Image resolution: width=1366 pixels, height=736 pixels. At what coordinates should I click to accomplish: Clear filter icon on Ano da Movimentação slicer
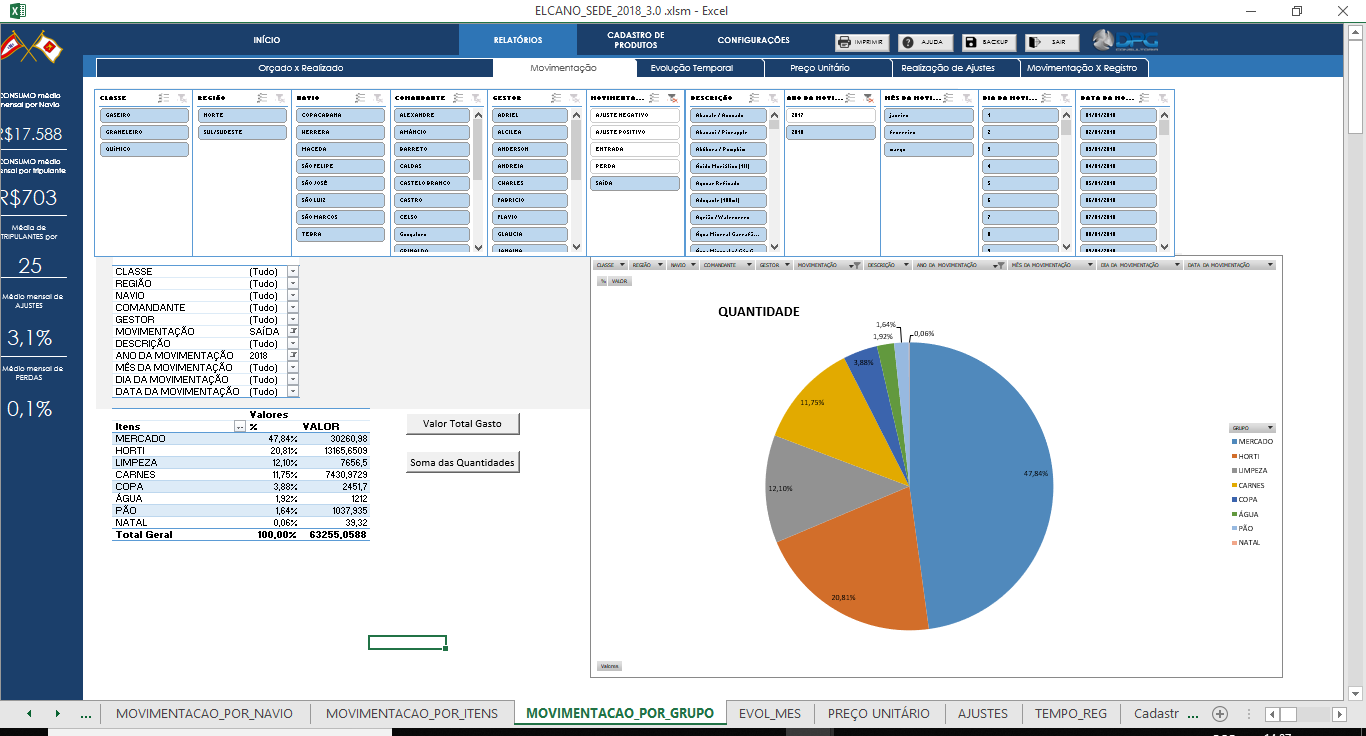(x=868, y=98)
